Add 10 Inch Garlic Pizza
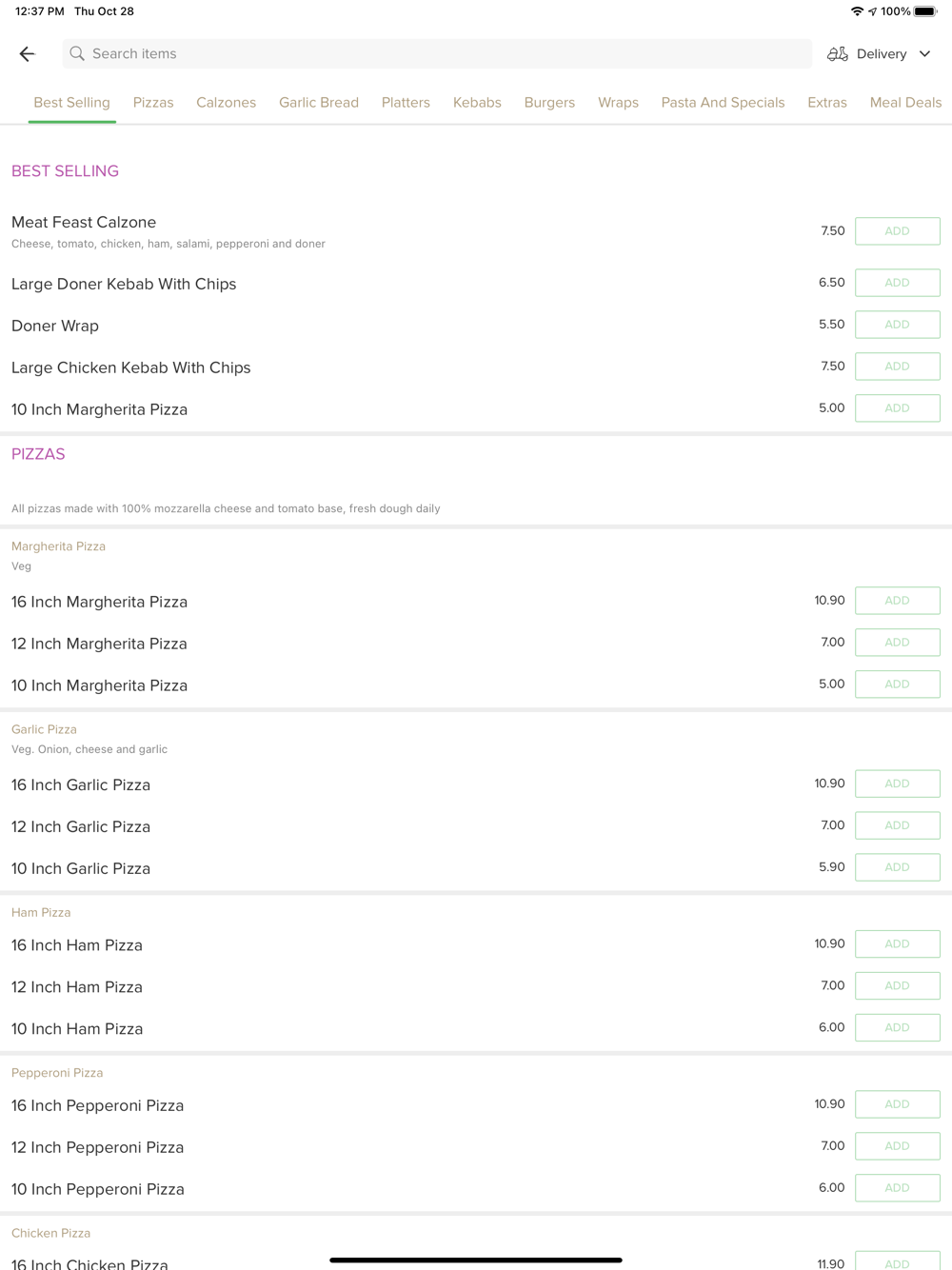Image resolution: width=952 pixels, height=1270 pixels. (898, 867)
